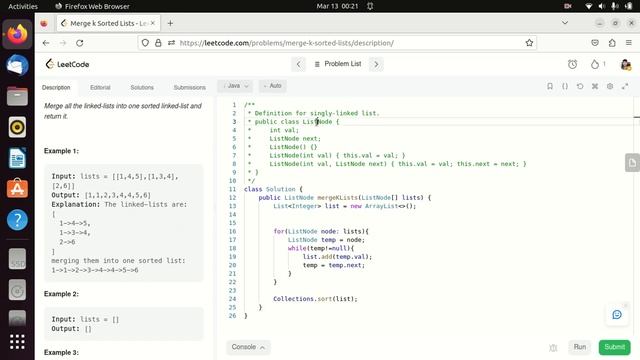This screenshot has height=360, width=640.
Task: Open the user profile avatar
Action: click(625, 64)
